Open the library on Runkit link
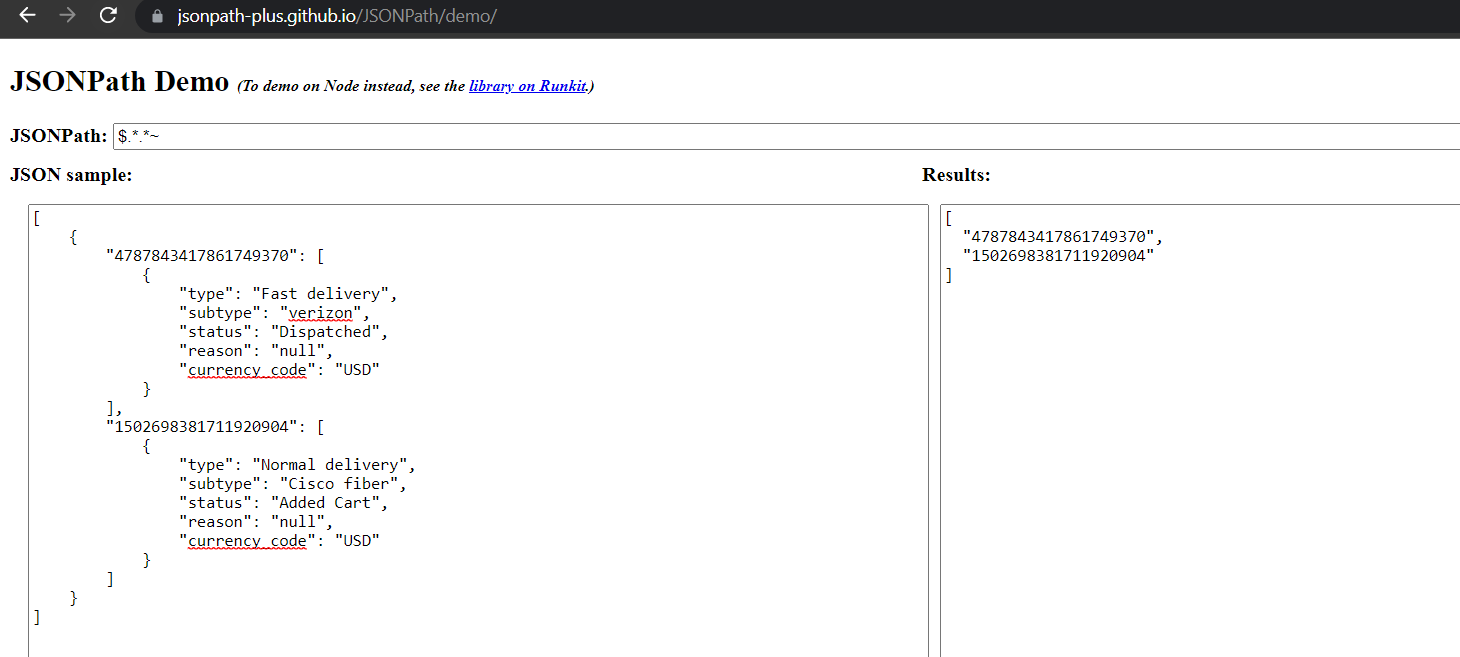This screenshot has height=657, width=1460. click(x=527, y=86)
